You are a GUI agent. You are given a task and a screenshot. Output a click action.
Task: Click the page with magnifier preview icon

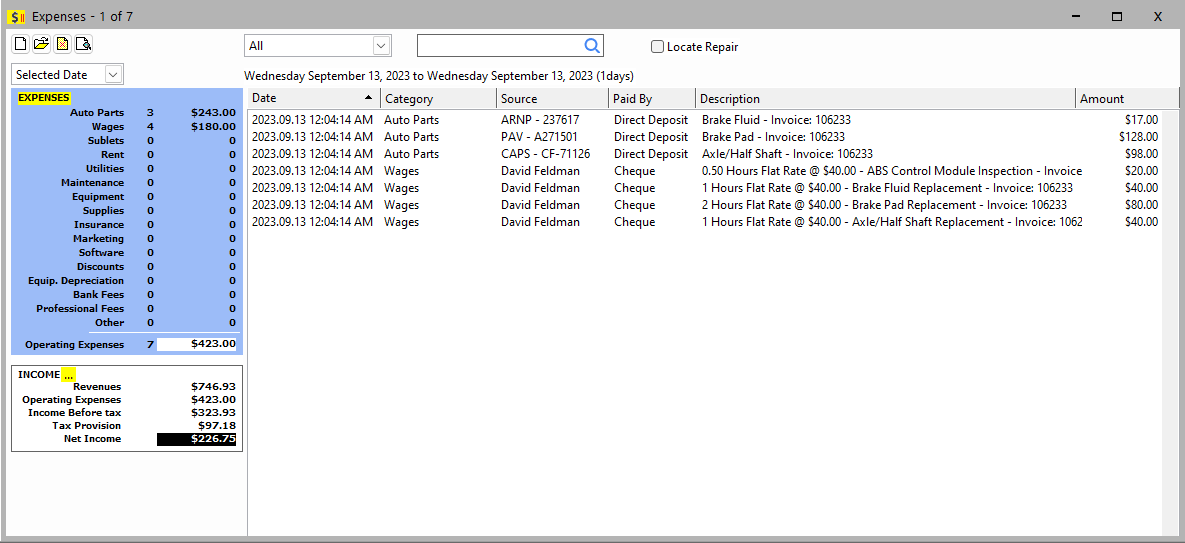(x=84, y=44)
